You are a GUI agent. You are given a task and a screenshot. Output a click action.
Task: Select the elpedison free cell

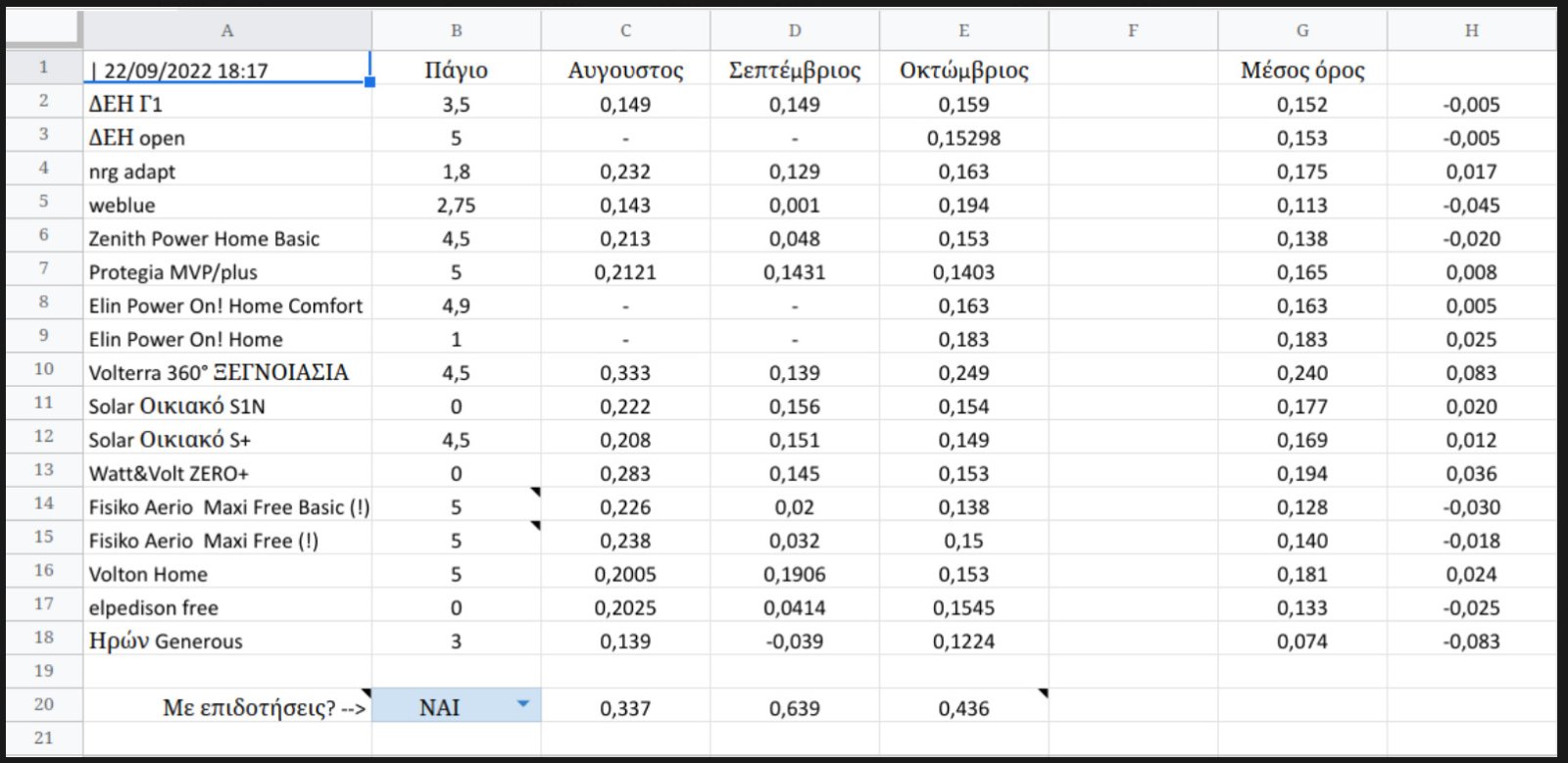click(x=227, y=606)
